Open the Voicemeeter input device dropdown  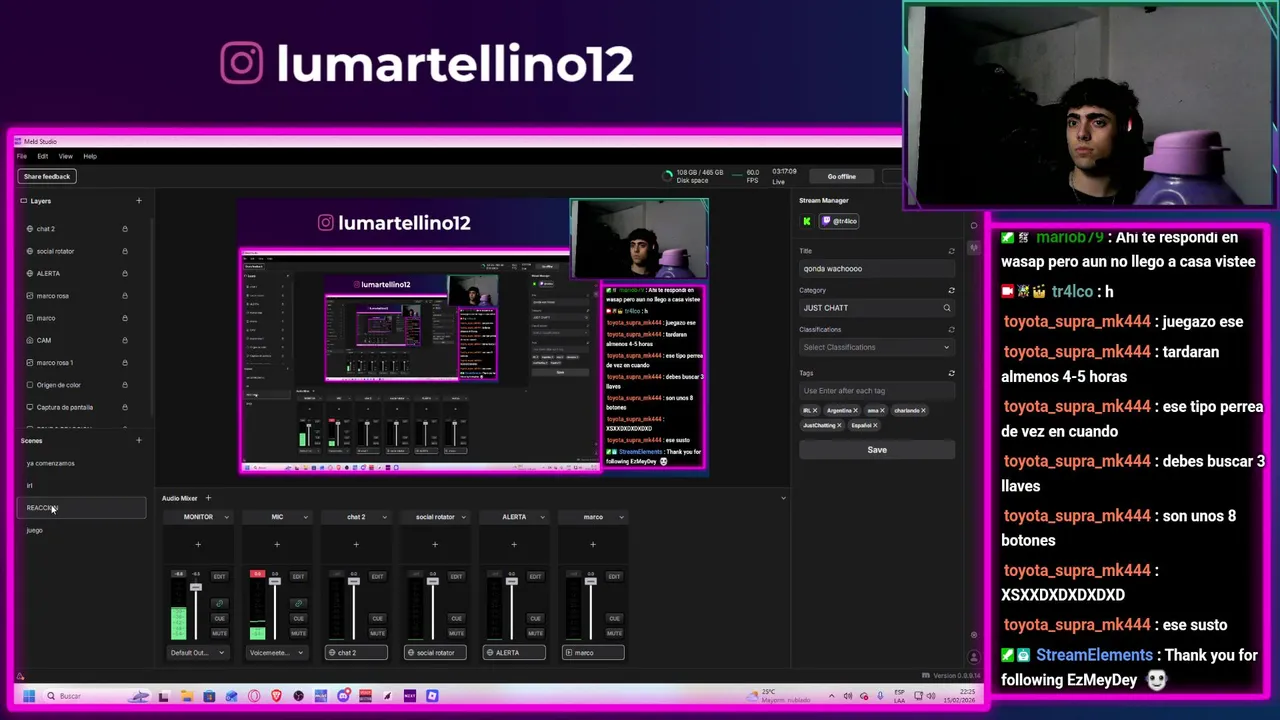coord(277,653)
